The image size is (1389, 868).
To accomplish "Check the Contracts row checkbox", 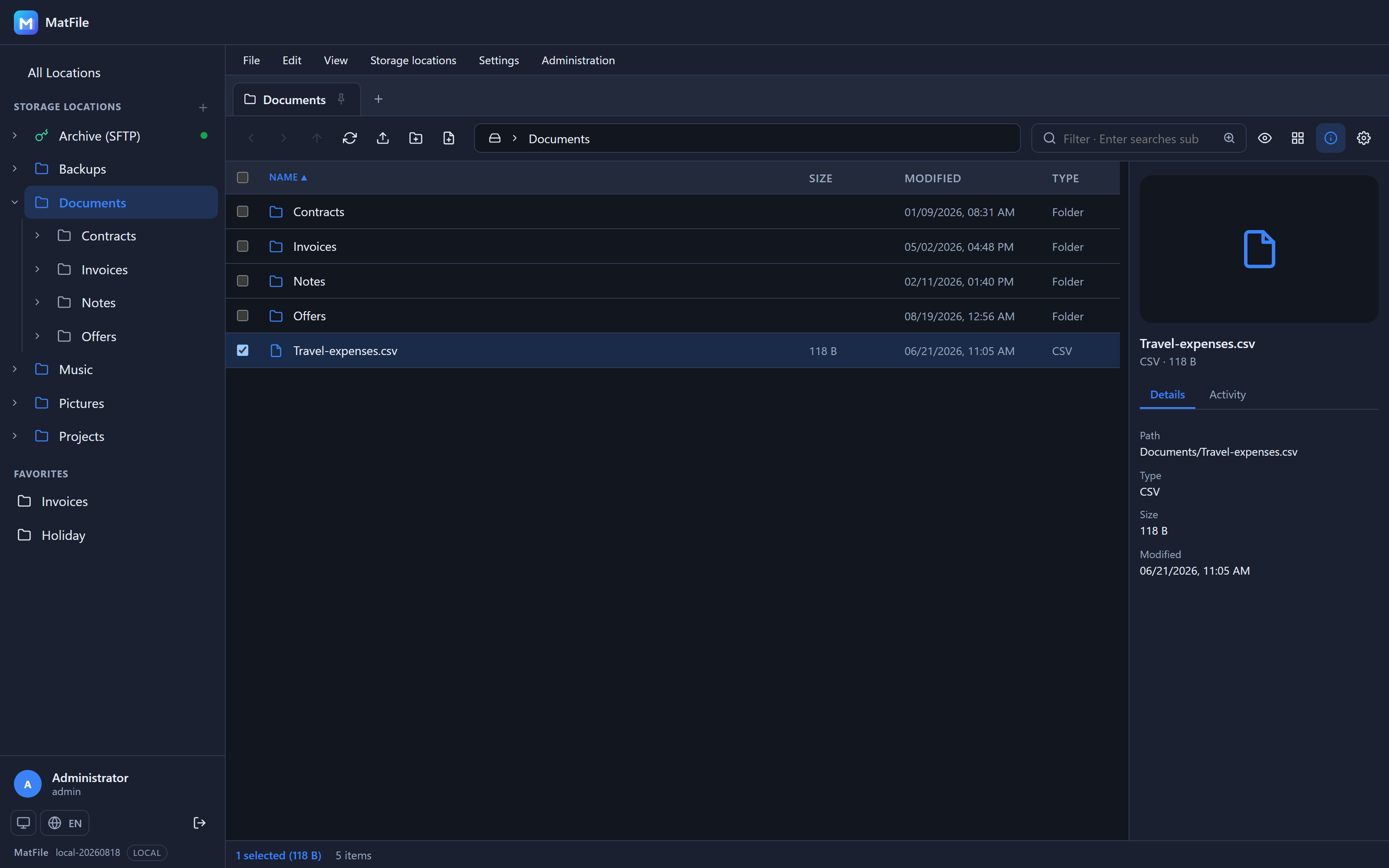I will click(243, 212).
